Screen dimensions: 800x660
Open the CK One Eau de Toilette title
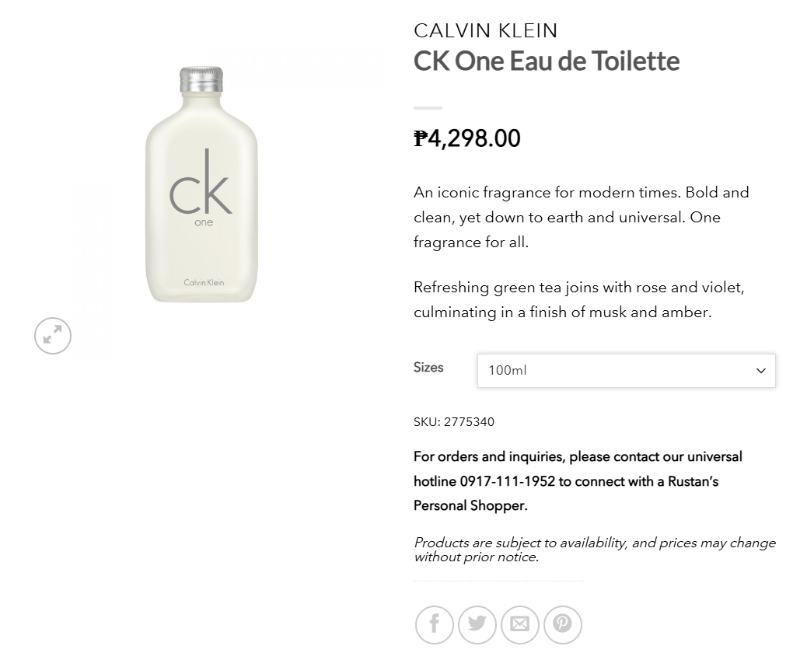click(x=546, y=61)
